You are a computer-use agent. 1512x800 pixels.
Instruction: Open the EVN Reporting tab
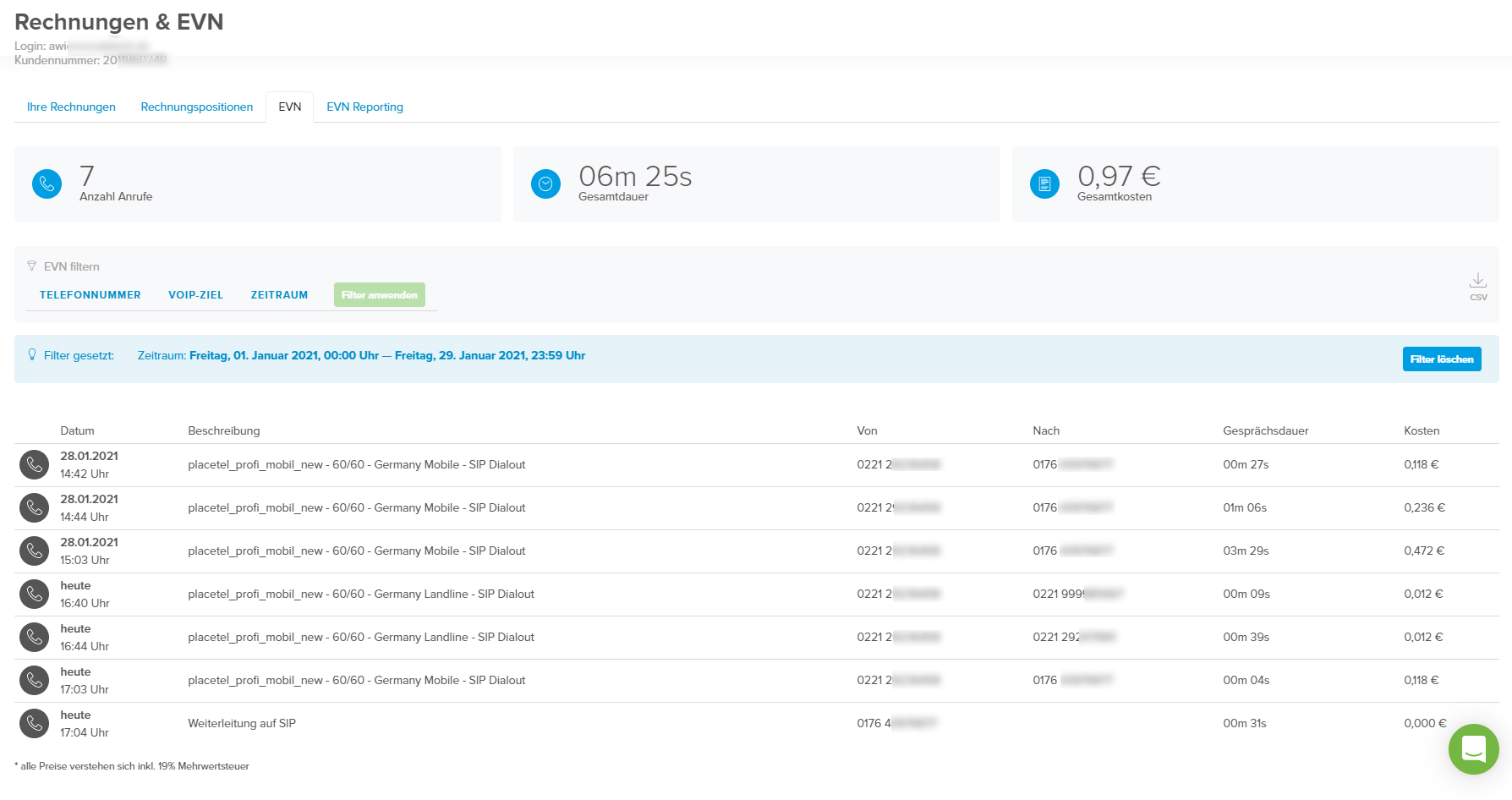(x=365, y=107)
